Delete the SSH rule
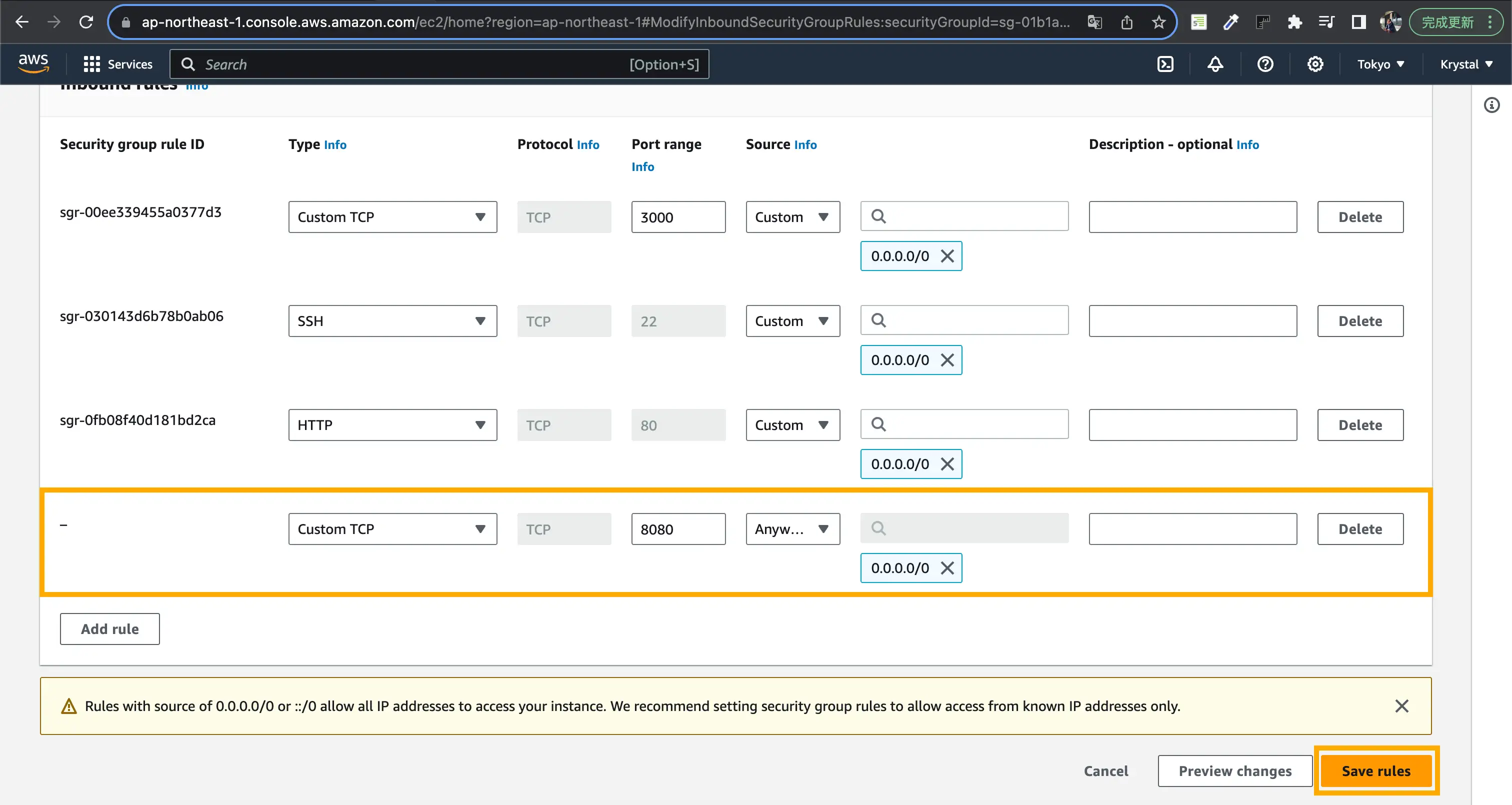The width and height of the screenshot is (1512, 805). [x=1360, y=321]
